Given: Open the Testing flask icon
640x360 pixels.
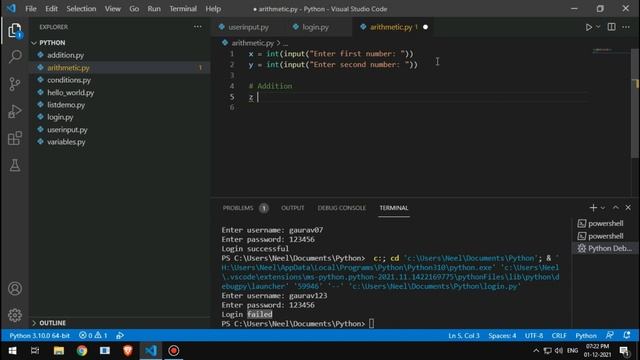Looking at the screenshot, I should tap(15, 165).
